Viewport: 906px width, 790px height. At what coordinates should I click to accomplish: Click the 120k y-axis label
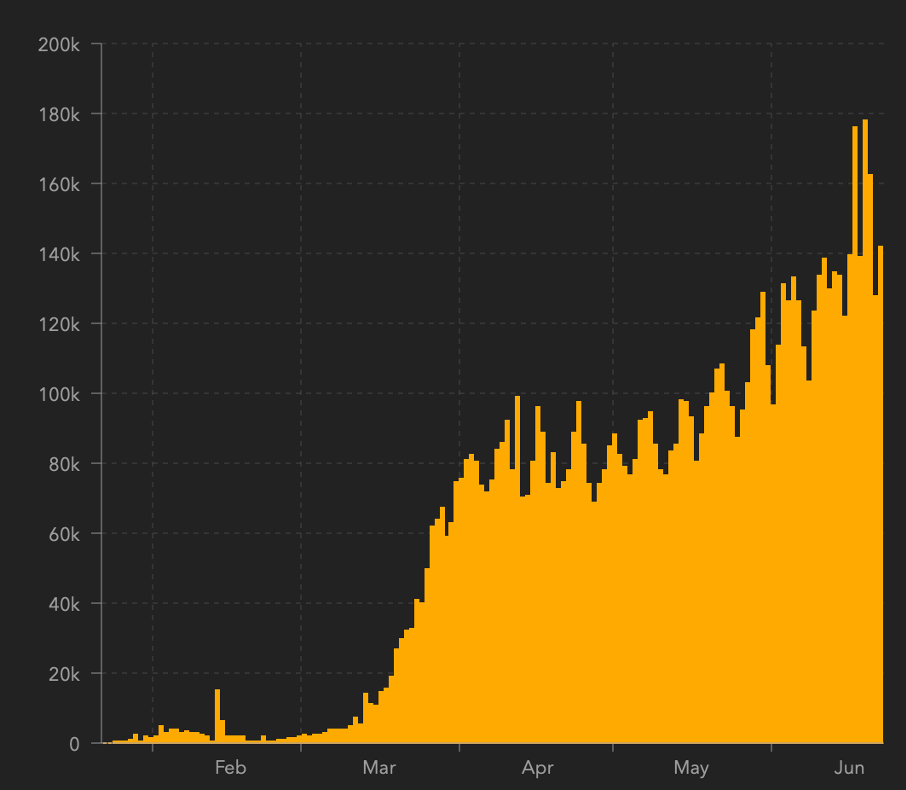pos(58,324)
